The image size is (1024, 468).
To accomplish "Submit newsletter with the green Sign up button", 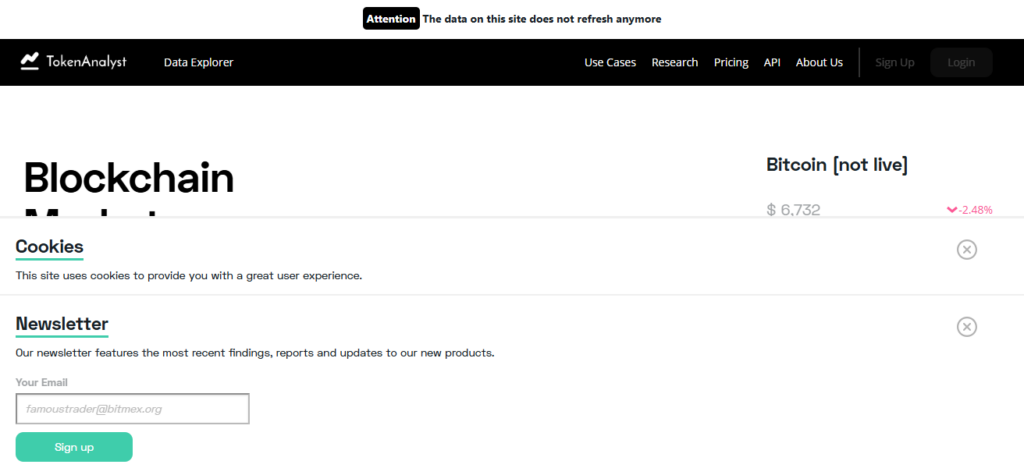I will point(74,447).
